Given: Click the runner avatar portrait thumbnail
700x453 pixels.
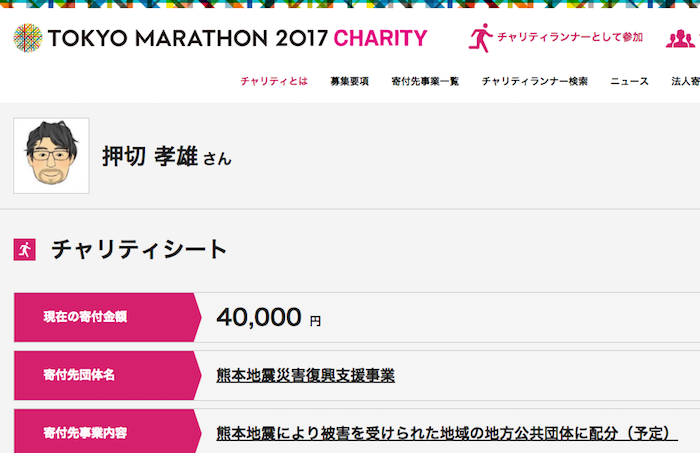Looking at the screenshot, I should pyautogui.click(x=51, y=156).
